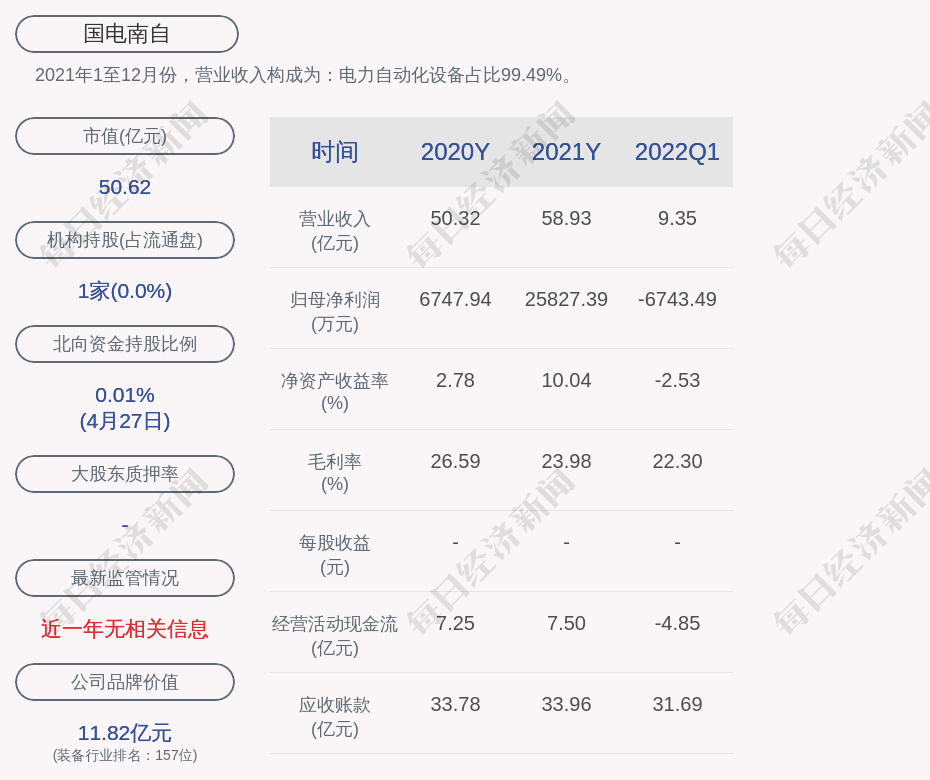Select receivables value 31.69

(677, 705)
